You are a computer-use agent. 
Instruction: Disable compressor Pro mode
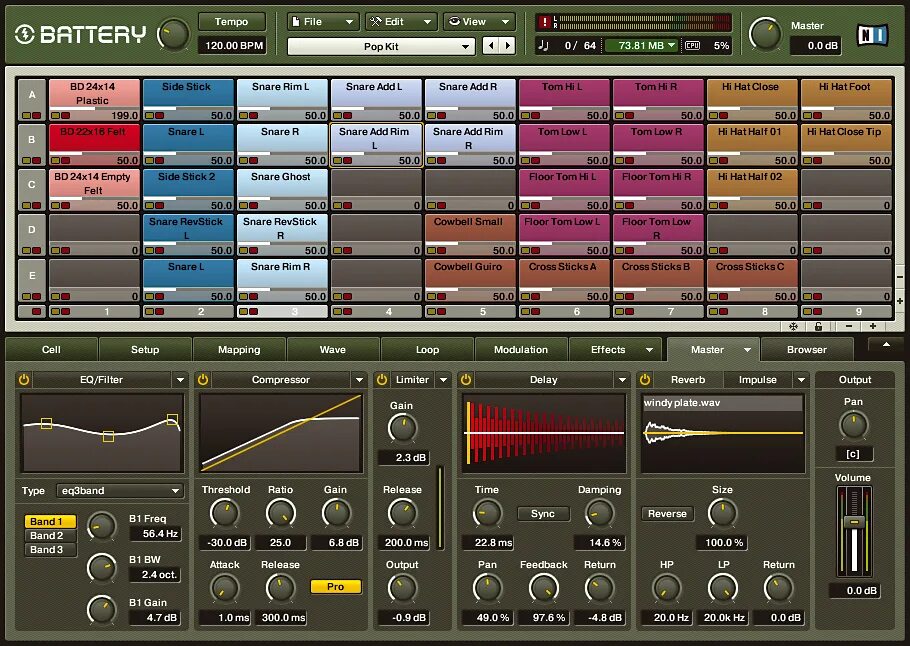(335, 586)
